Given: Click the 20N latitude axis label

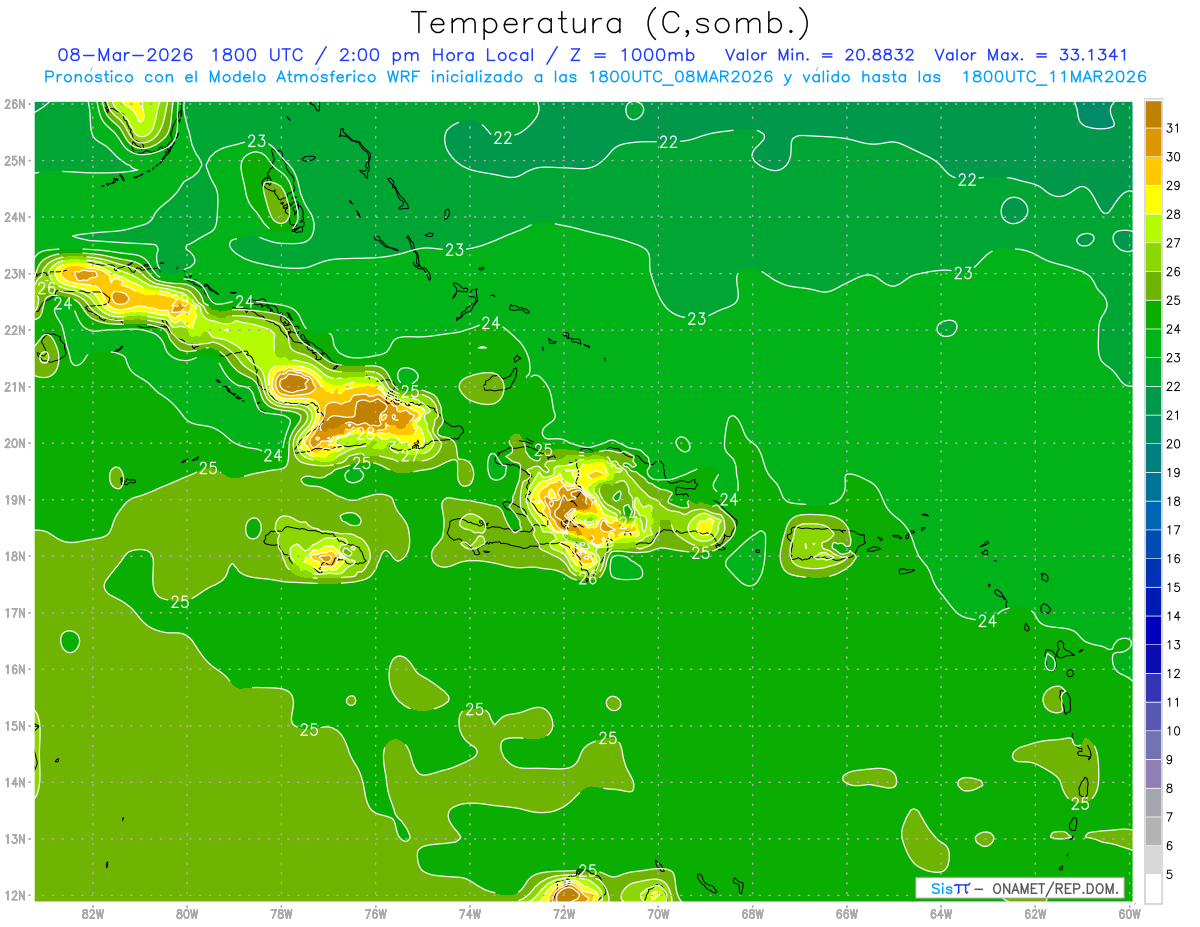Looking at the screenshot, I should tap(15, 443).
